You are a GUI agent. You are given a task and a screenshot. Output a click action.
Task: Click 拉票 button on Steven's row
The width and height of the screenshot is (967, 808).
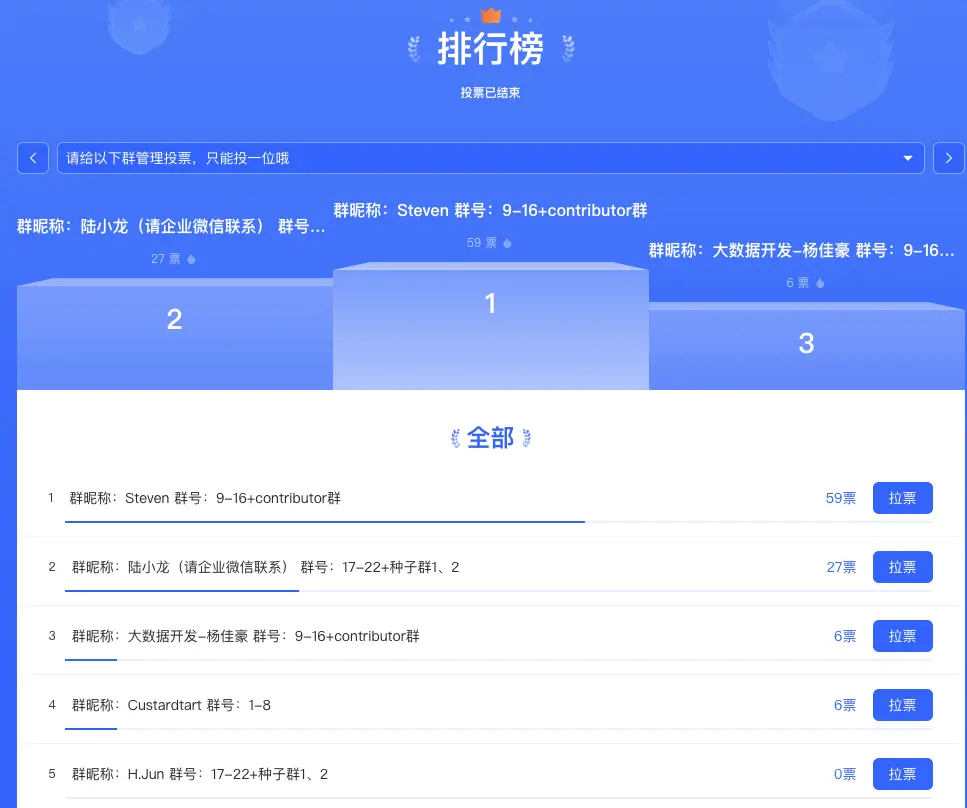(902, 497)
